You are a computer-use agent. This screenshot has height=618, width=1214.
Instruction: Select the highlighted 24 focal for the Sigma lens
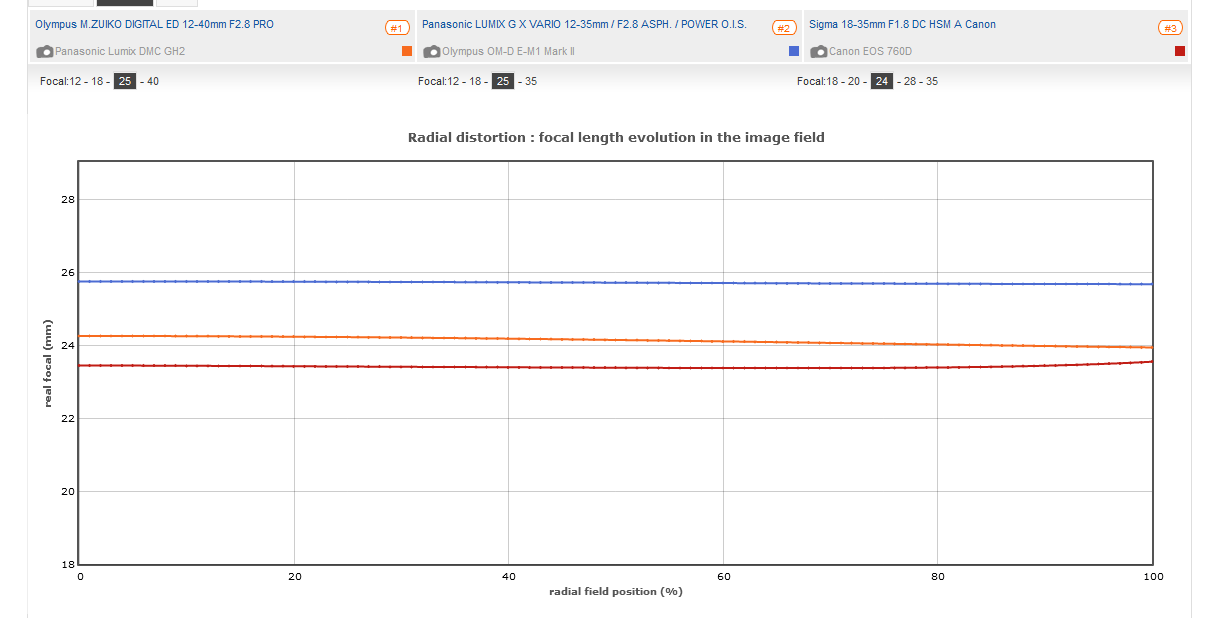(x=882, y=82)
